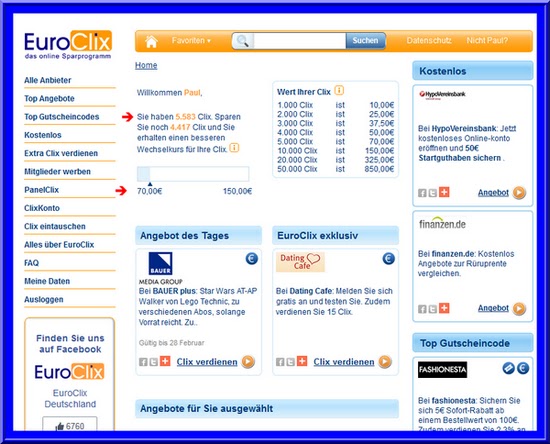Viewport: 550px width, 444px height.
Task: Open Mitglieder werben
Action: pos(58,171)
